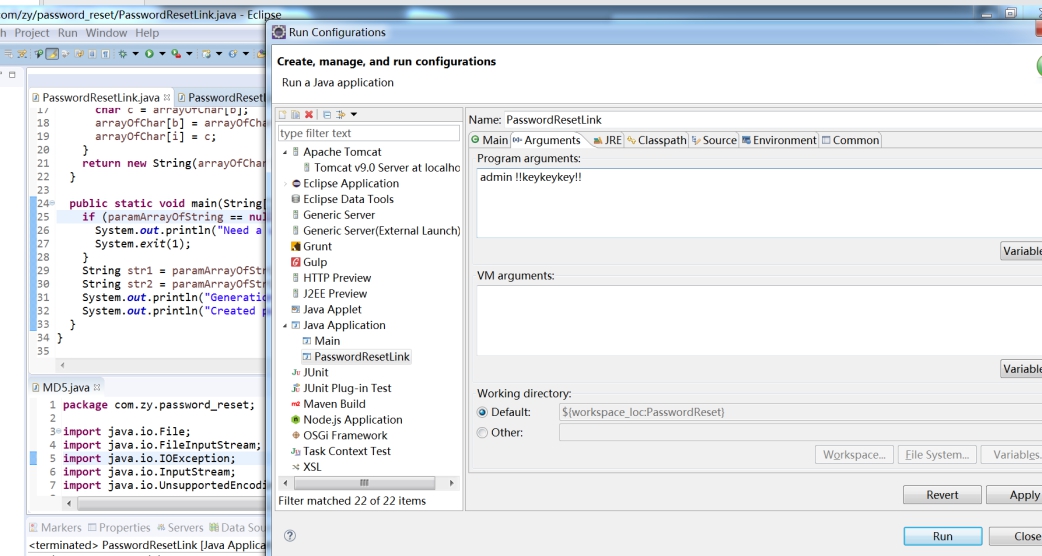Switch to the JRE tab
The width and height of the screenshot is (1042, 556).
point(607,140)
